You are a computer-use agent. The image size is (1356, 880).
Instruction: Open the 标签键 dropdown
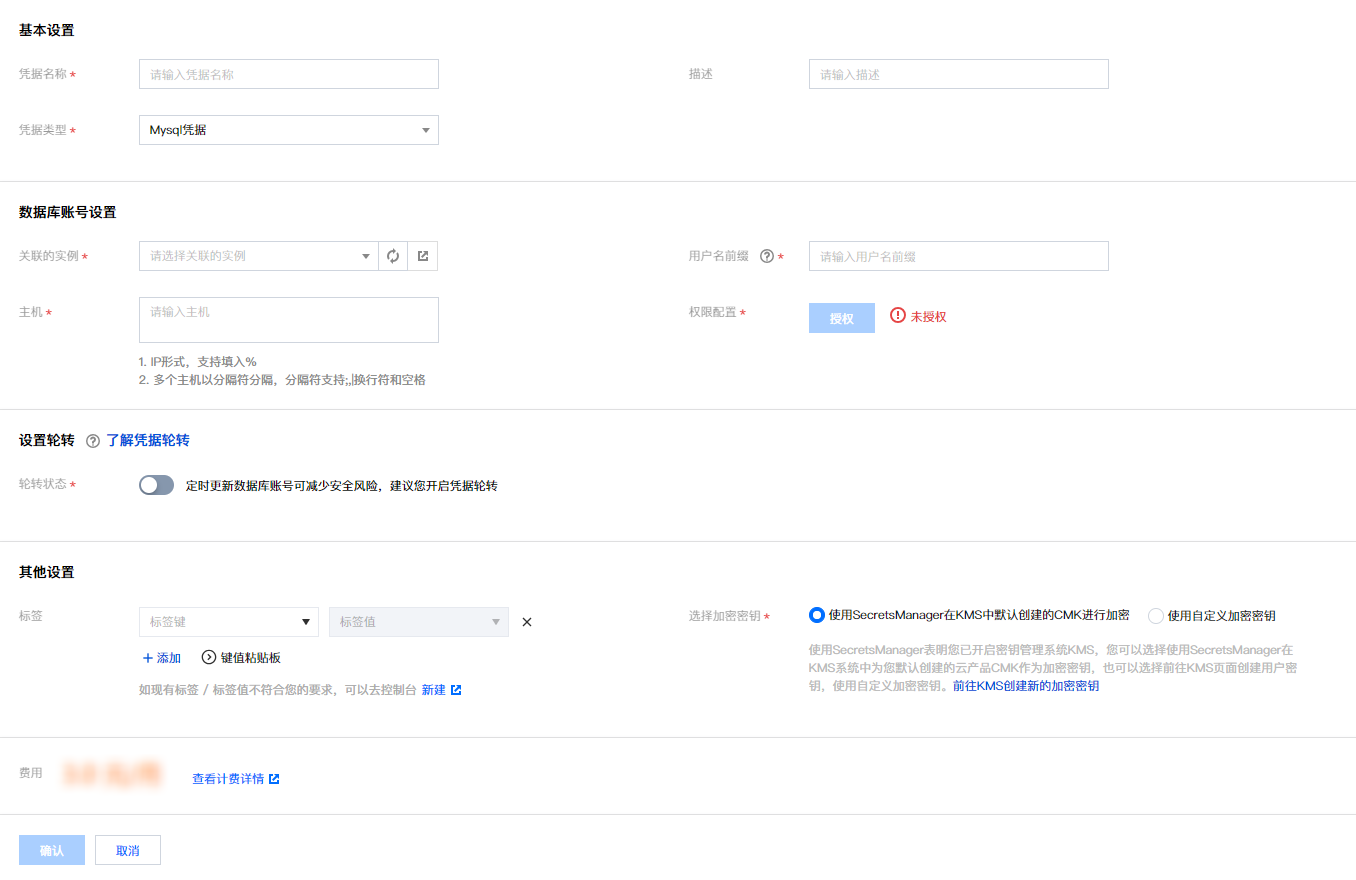tap(229, 622)
